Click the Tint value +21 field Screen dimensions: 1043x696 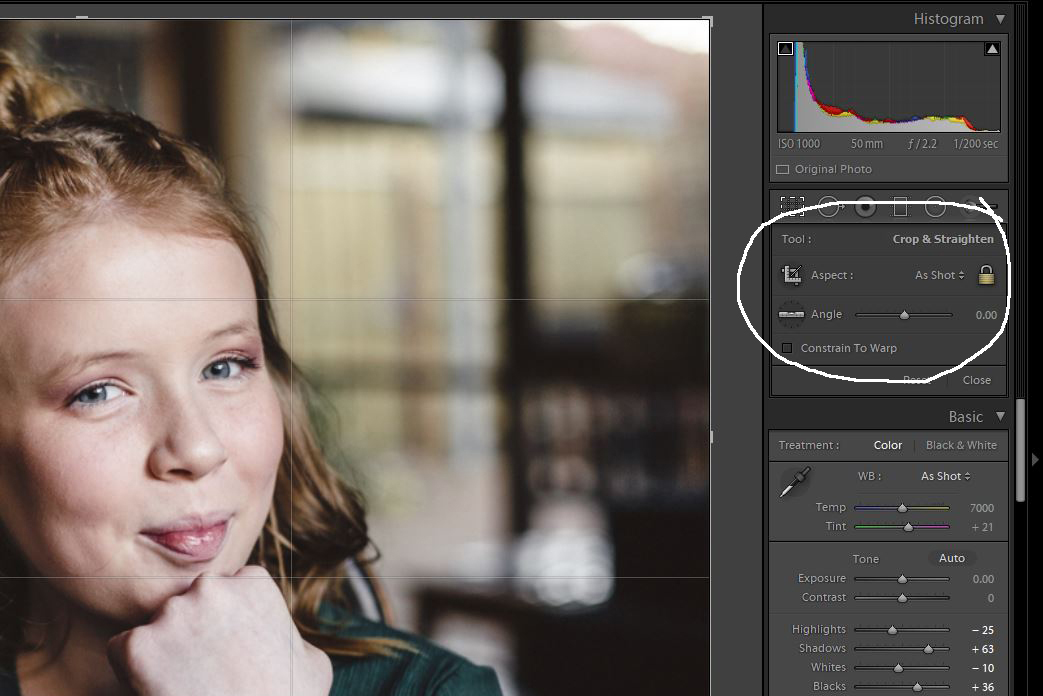click(982, 527)
